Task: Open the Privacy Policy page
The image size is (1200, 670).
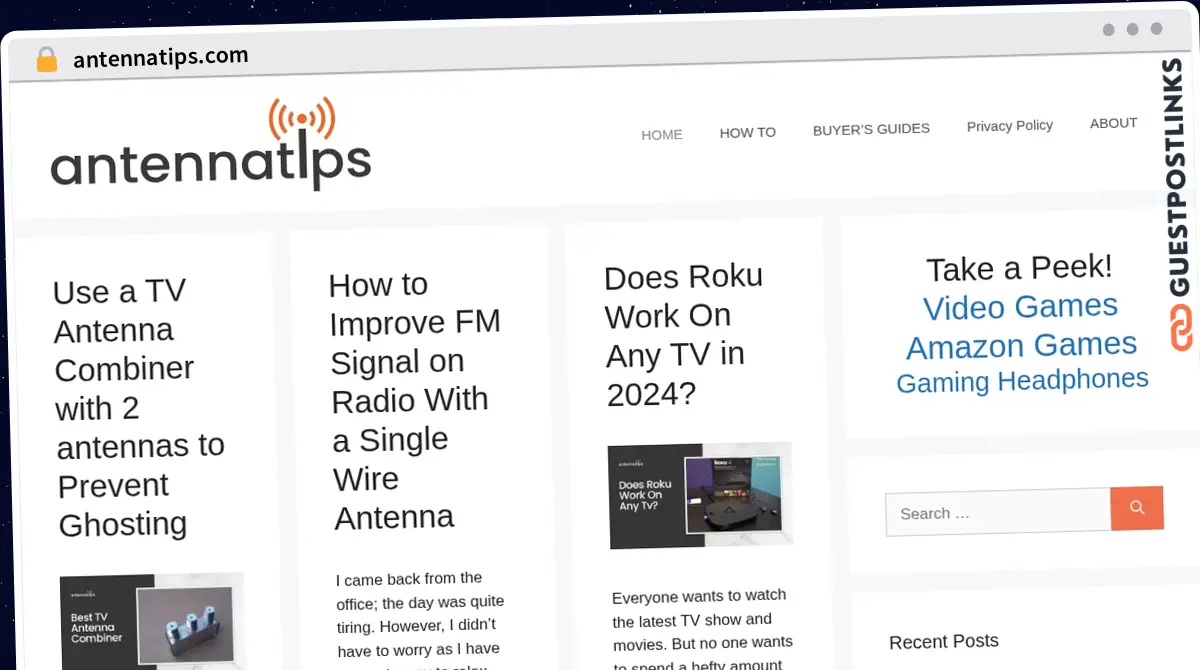Action: tap(1010, 126)
